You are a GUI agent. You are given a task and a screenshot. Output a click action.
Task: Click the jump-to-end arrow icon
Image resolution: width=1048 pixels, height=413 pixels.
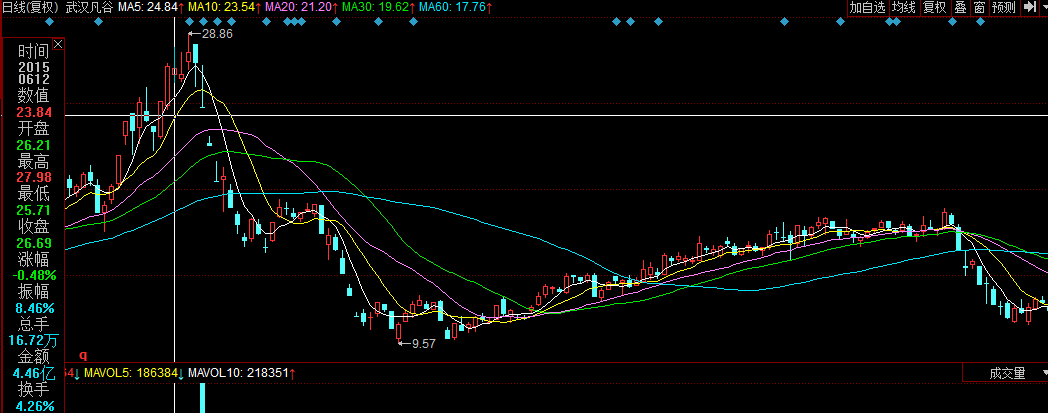(1028, 8)
